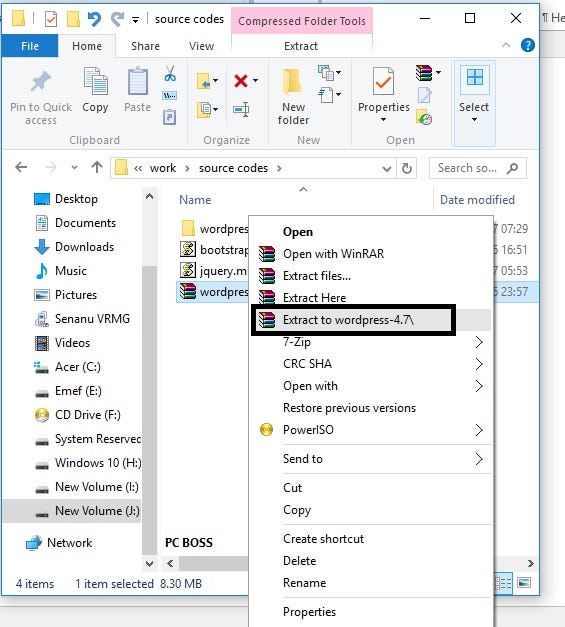Click the New folder icon
The height and width of the screenshot is (627, 565).
pos(292,82)
